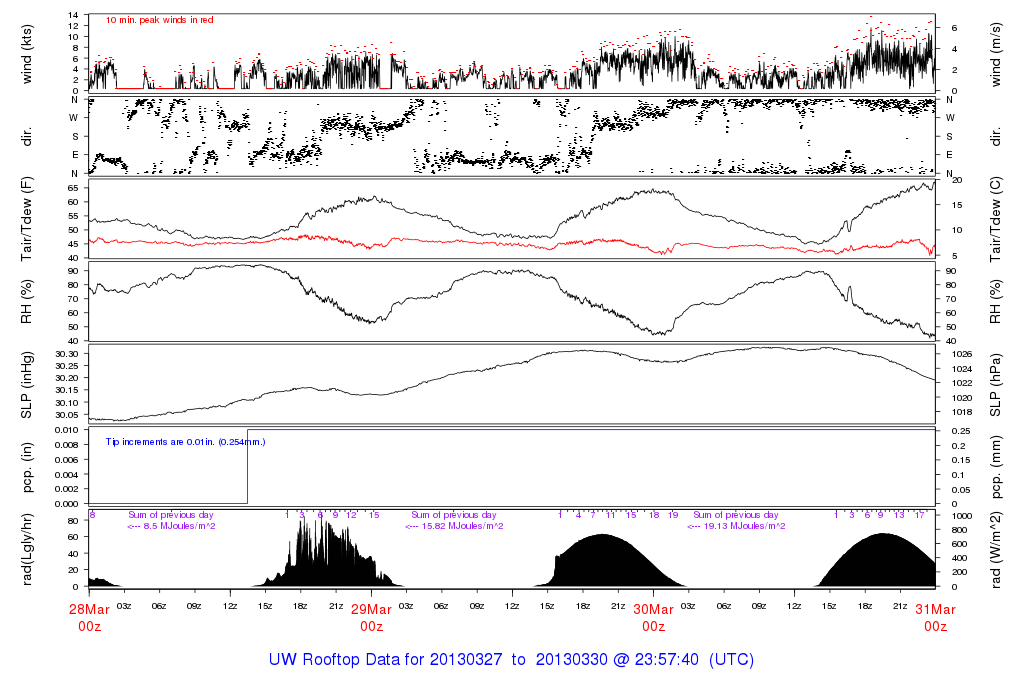Select the 'Tair/Tdew (F)' axis label
Screen dimensions: 1024x700
pyautogui.click(x=27, y=218)
